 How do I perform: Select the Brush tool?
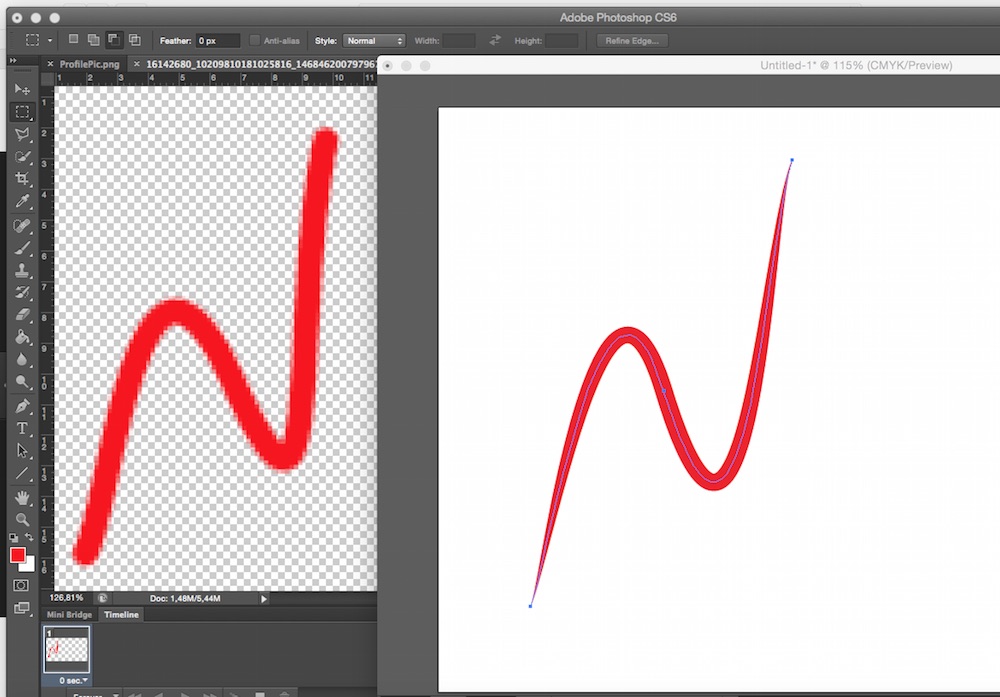click(22, 248)
